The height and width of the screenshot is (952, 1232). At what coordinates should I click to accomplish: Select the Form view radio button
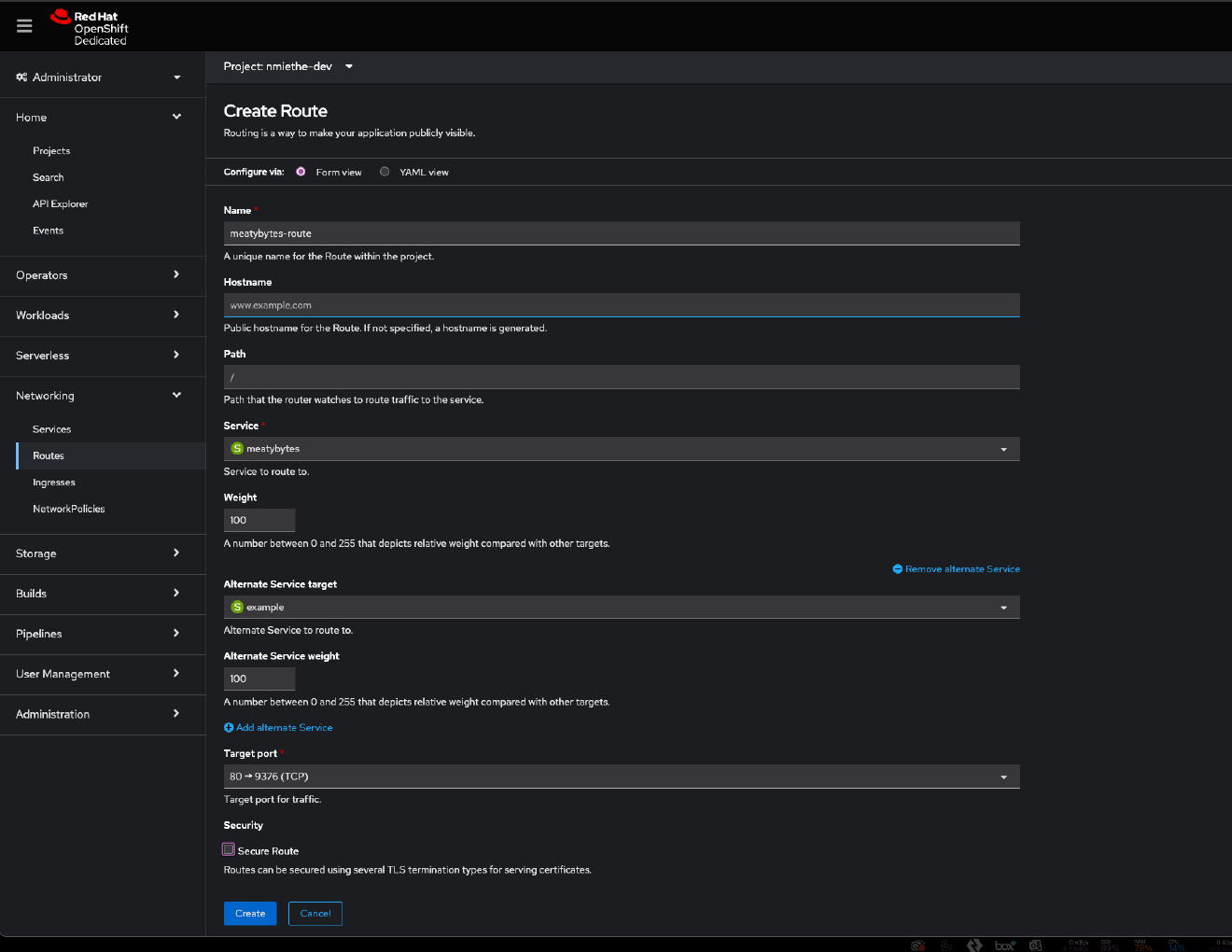click(x=300, y=171)
